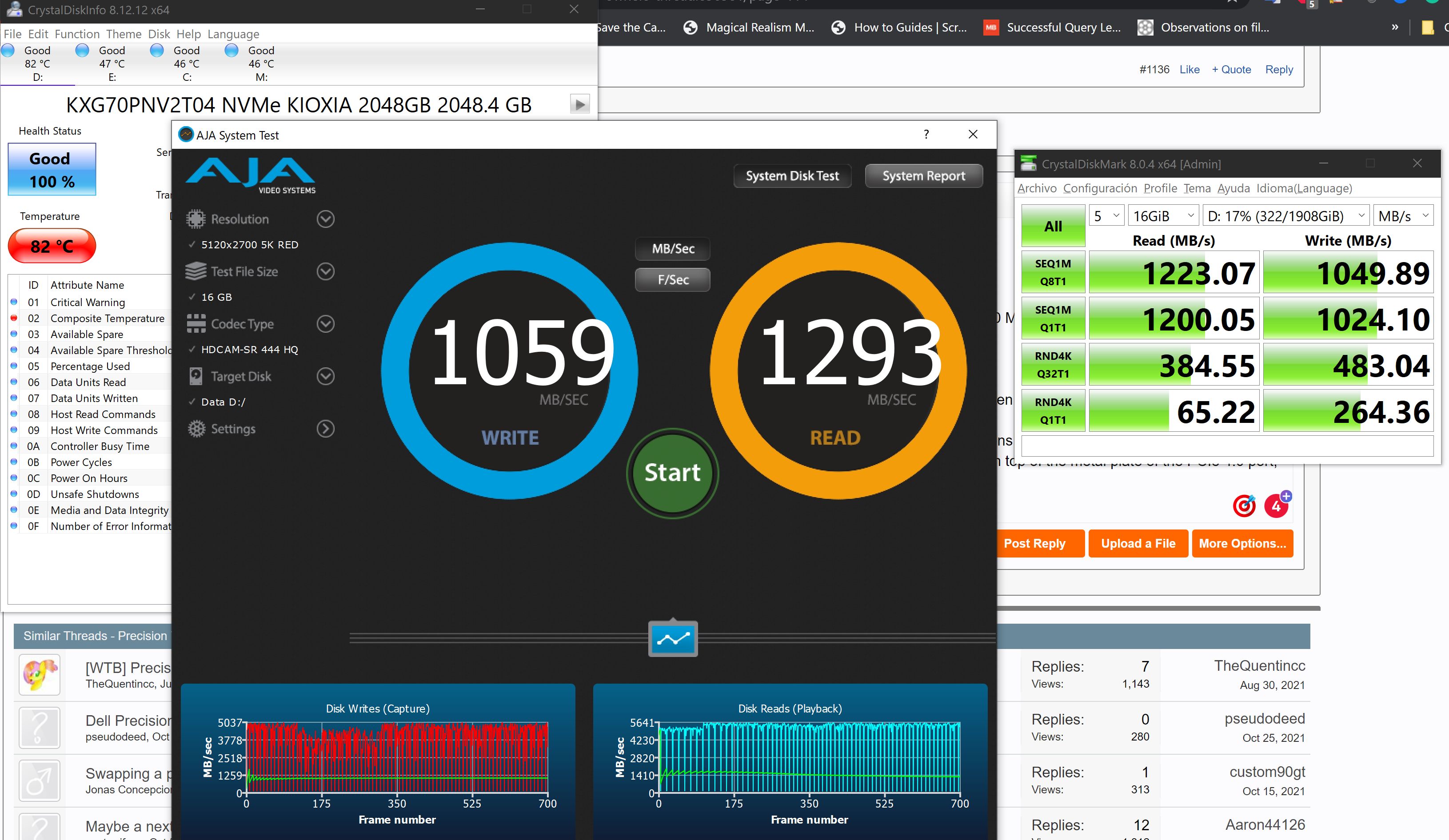
Task: Open the 16GiB size dropdown
Action: [1163, 216]
